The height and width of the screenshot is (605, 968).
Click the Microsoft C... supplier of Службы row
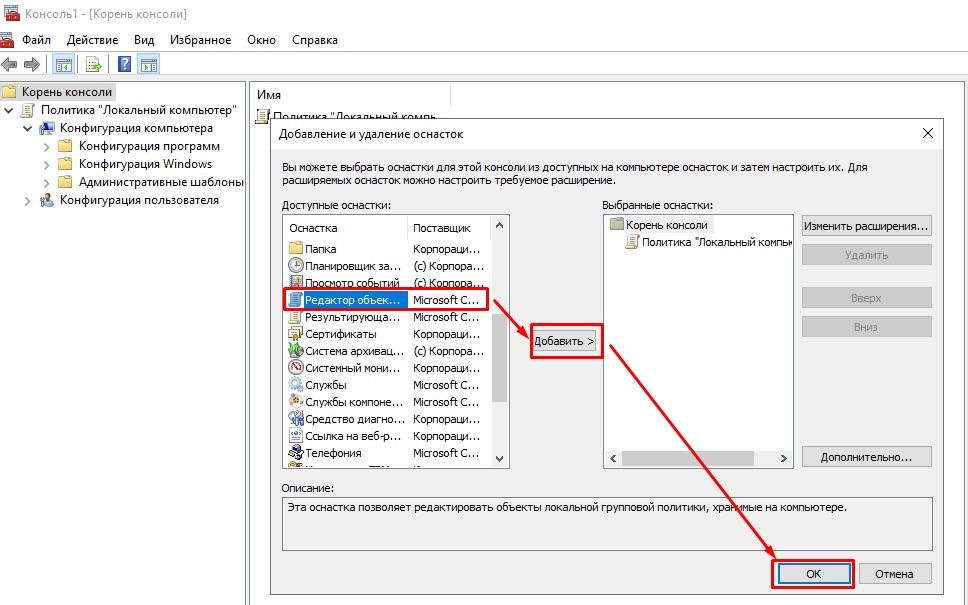pyautogui.click(x=446, y=385)
